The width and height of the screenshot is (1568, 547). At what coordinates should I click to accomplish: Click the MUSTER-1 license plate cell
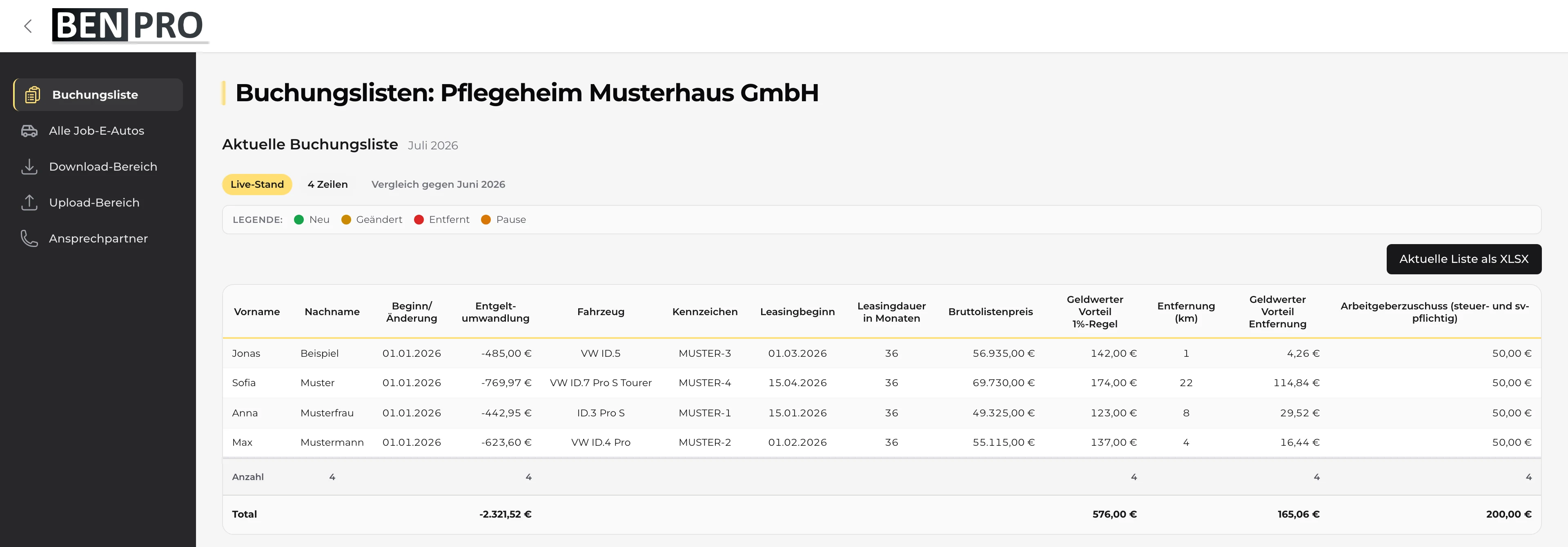coord(705,413)
